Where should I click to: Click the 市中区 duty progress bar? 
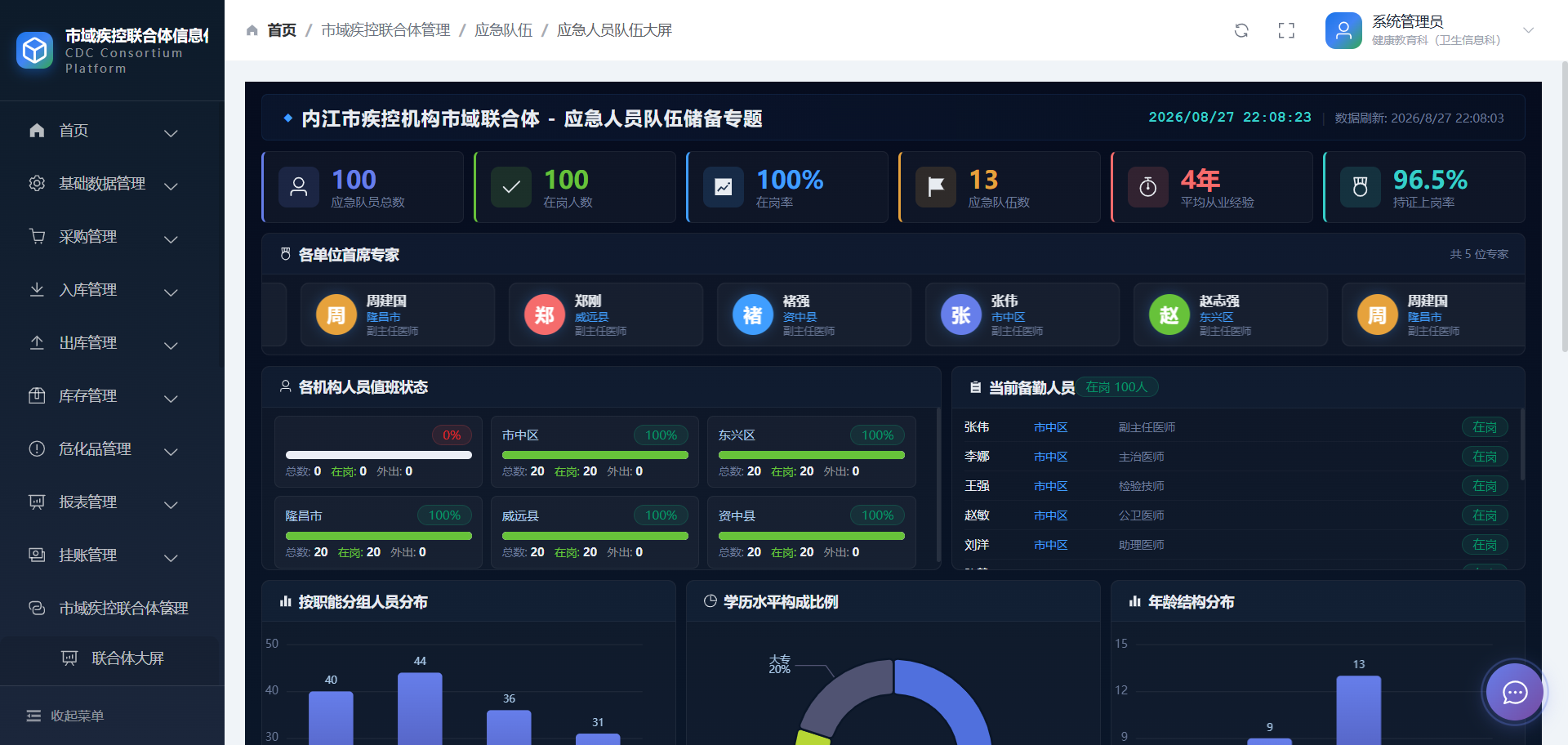click(x=595, y=455)
